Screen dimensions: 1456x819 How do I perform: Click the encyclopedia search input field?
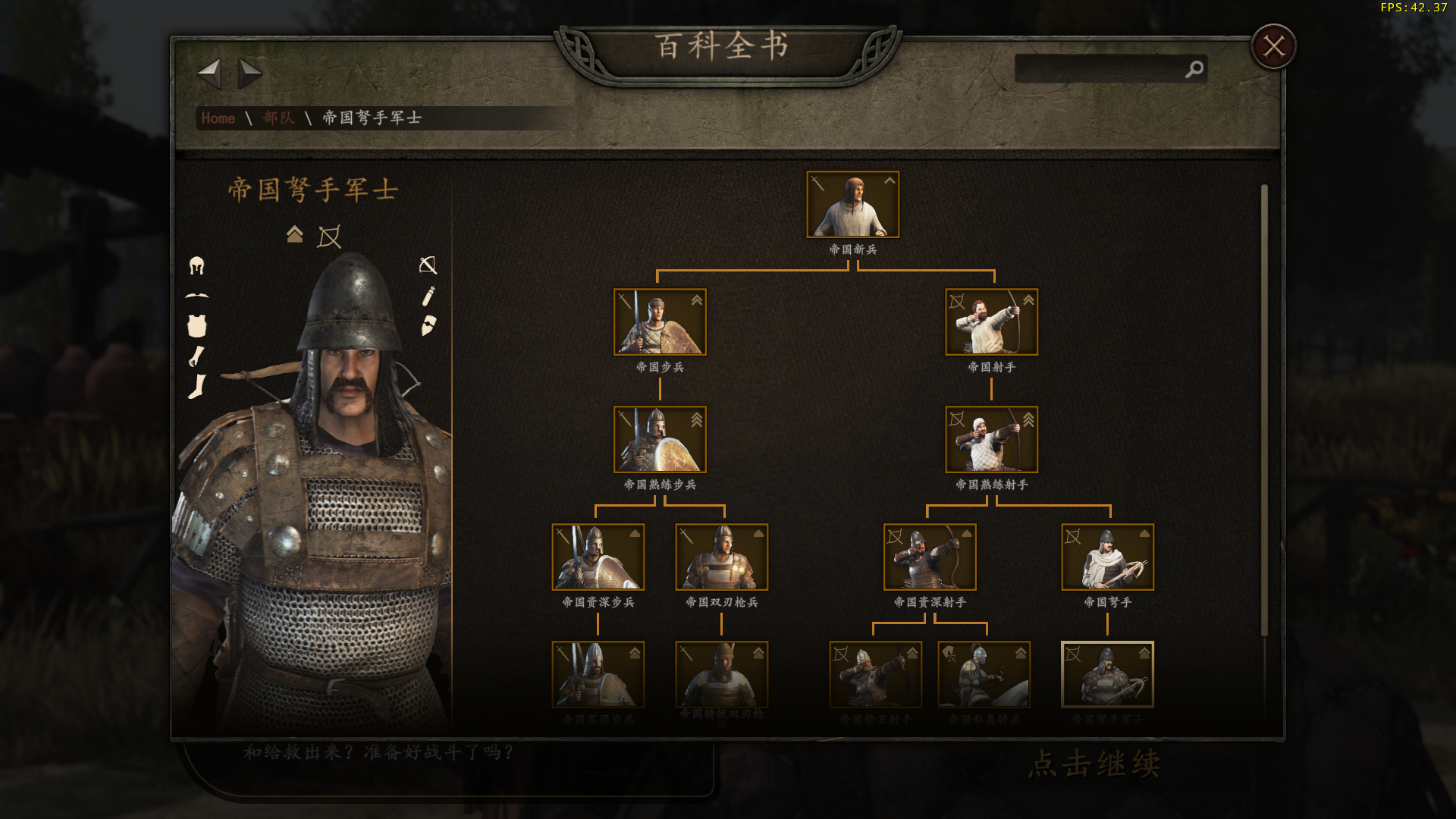[x=1110, y=69]
